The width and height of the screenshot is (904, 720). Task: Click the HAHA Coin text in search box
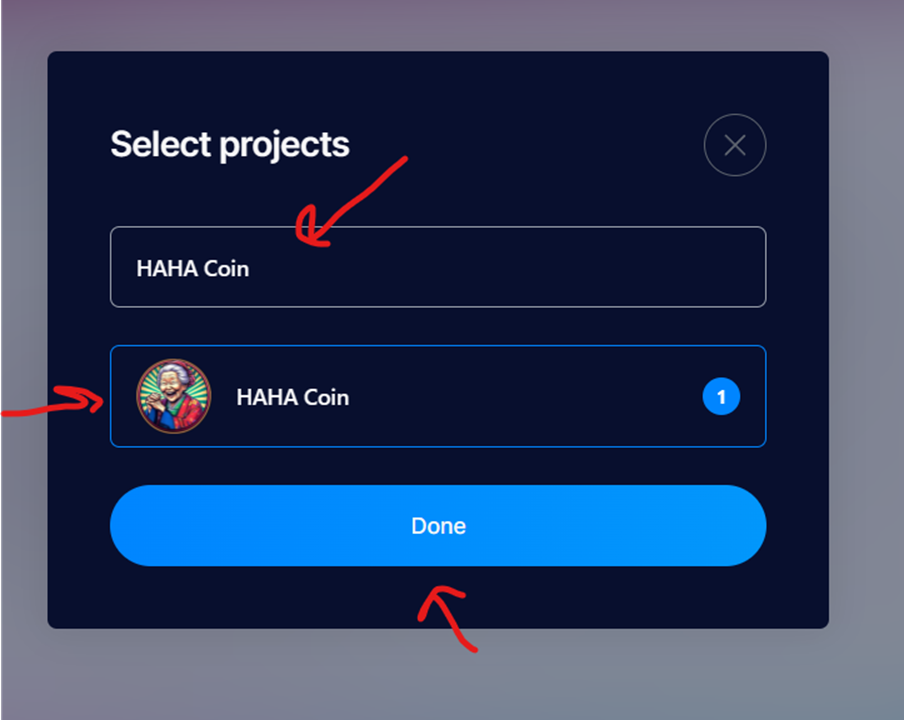pyautogui.click(x=193, y=269)
